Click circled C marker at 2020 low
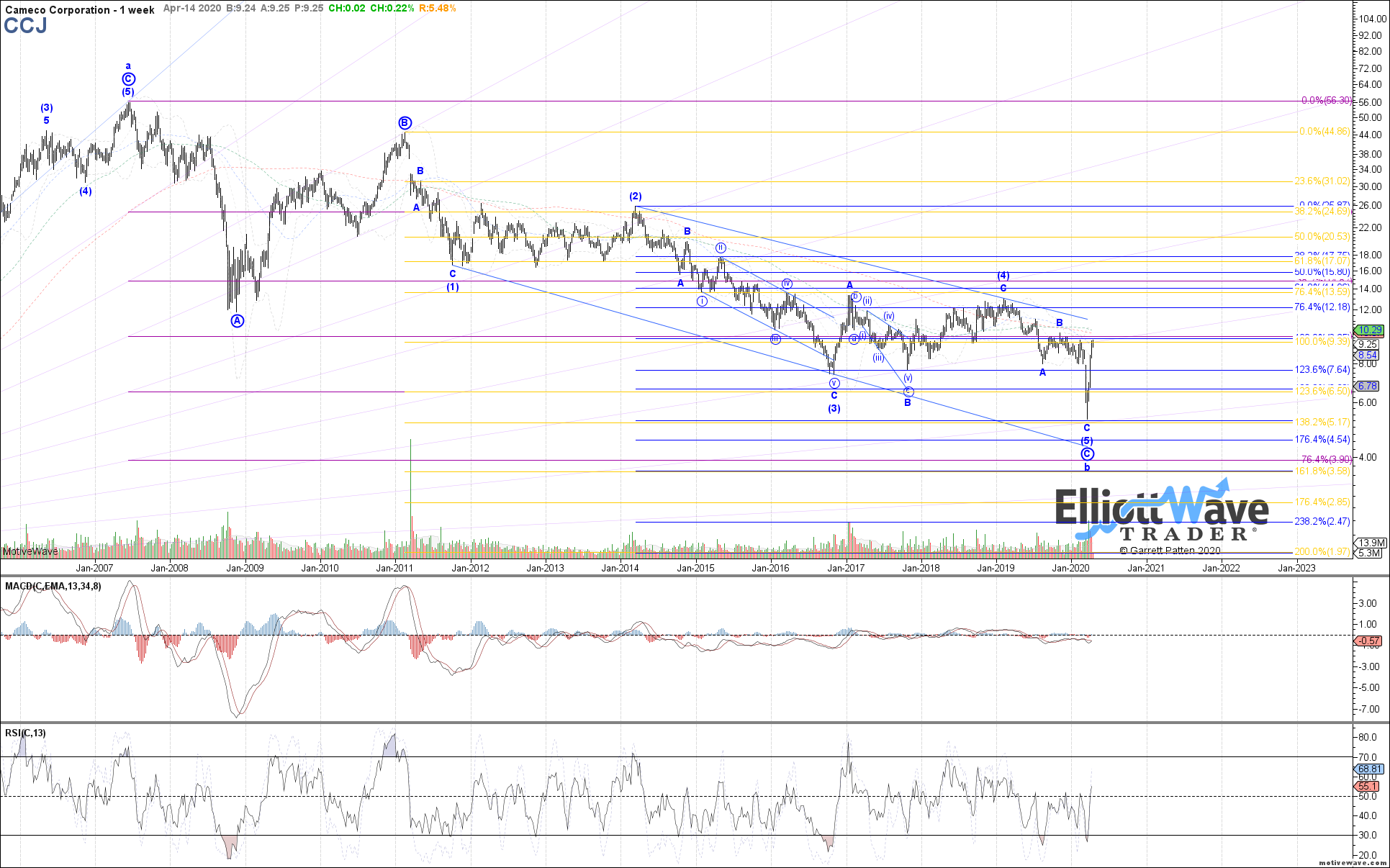1390x868 pixels. coord(1087,454)
